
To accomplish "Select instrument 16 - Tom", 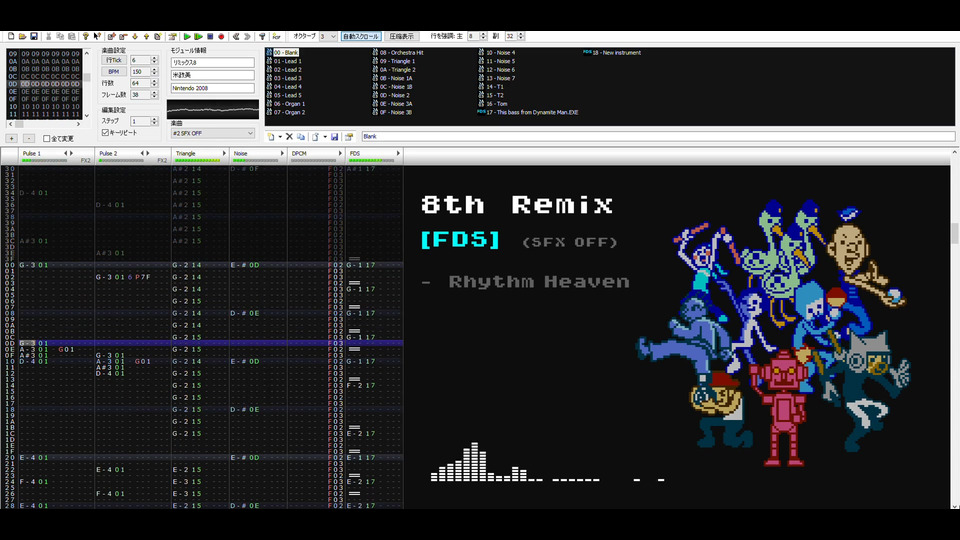I will tap(497, 103).
